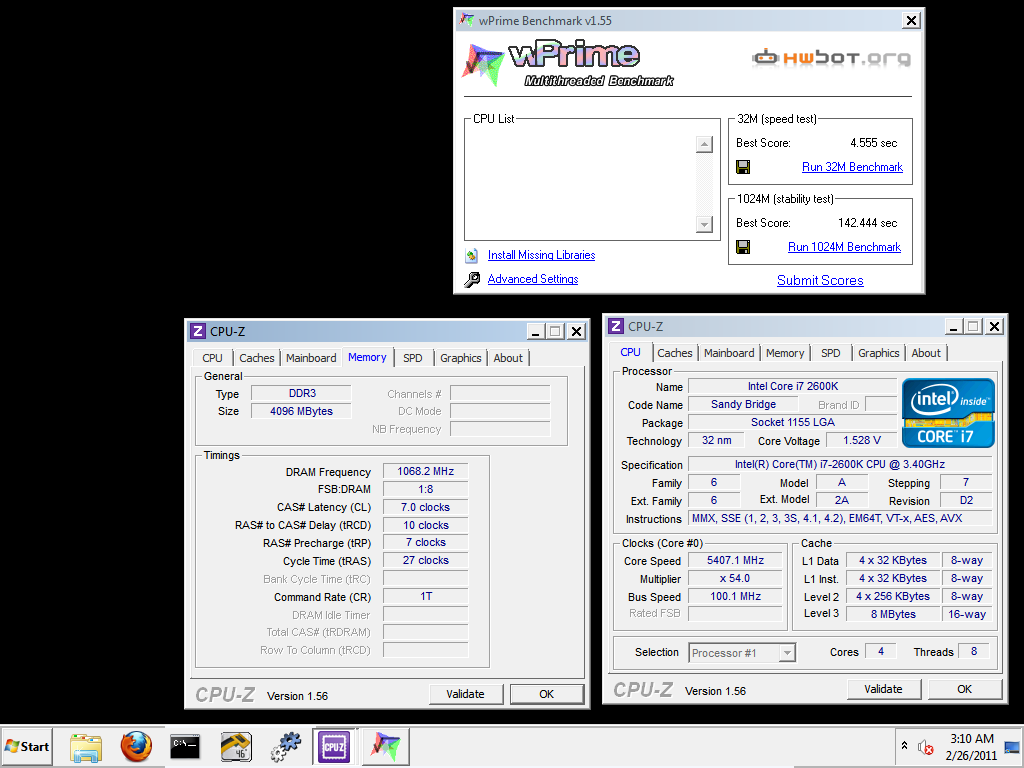
Task: Click the 1024M best score 142.444 sec
Action: point(868,223)
